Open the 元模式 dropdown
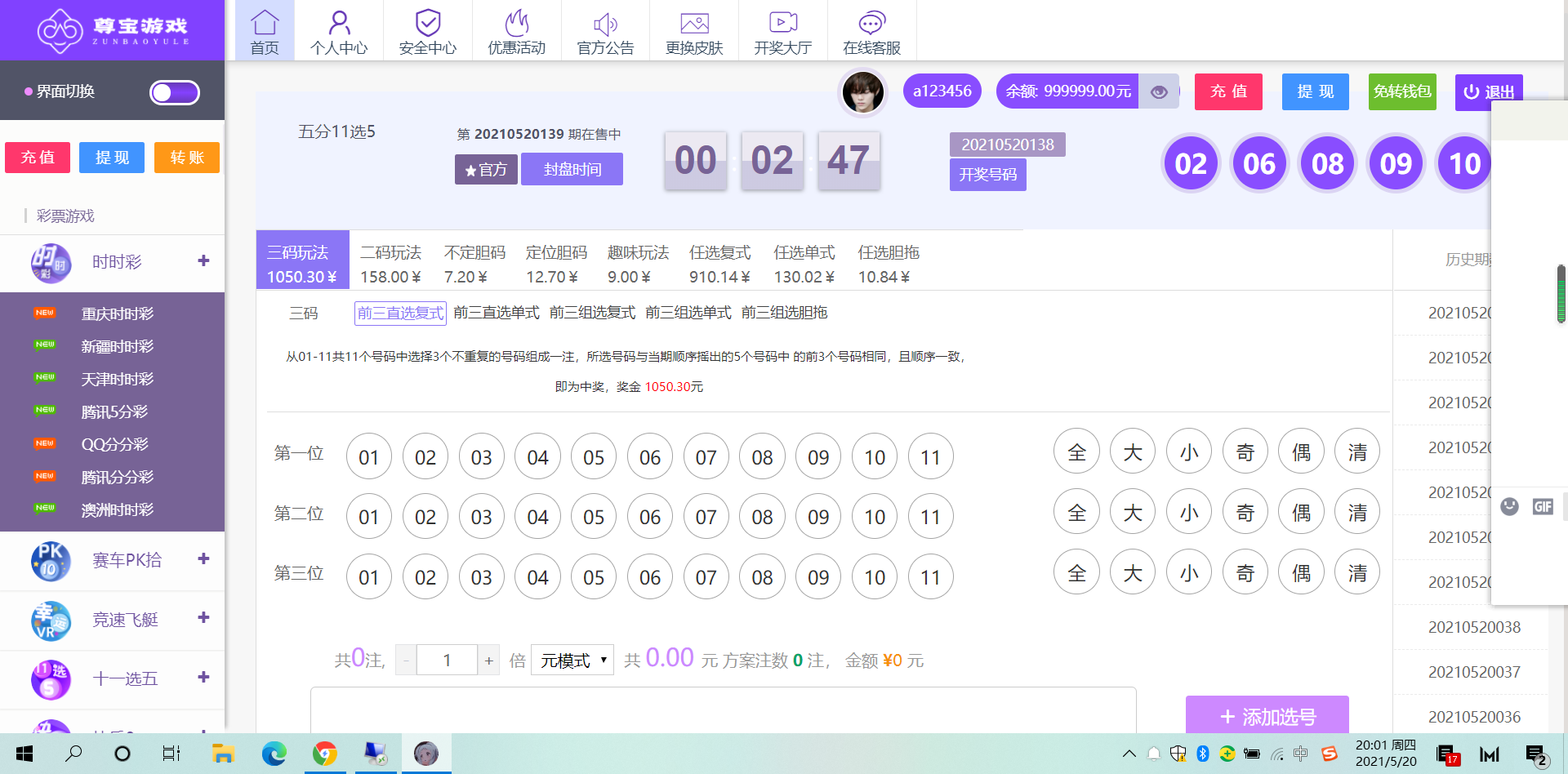 (572, 660)
